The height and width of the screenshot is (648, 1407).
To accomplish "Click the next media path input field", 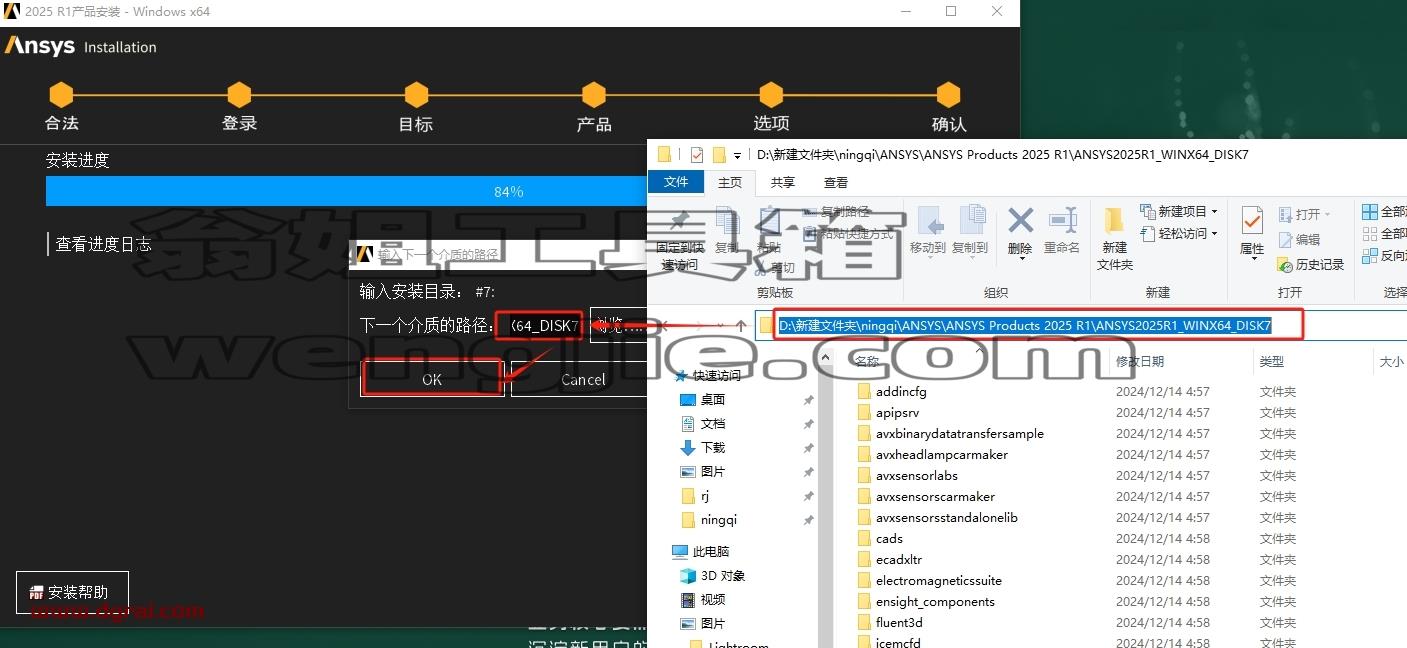I will tap(539, 325).
